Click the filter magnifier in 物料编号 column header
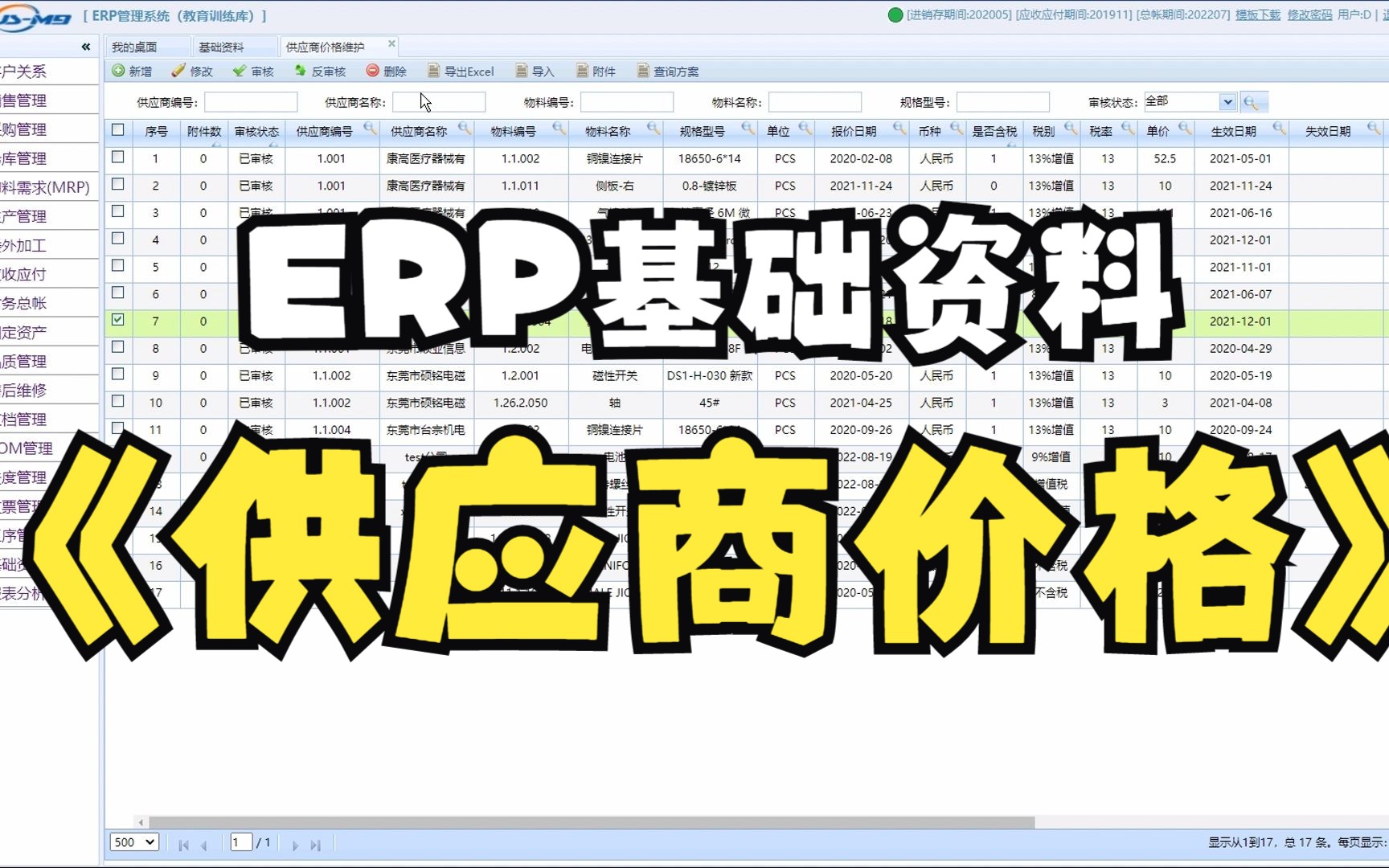 coord(559,129)
